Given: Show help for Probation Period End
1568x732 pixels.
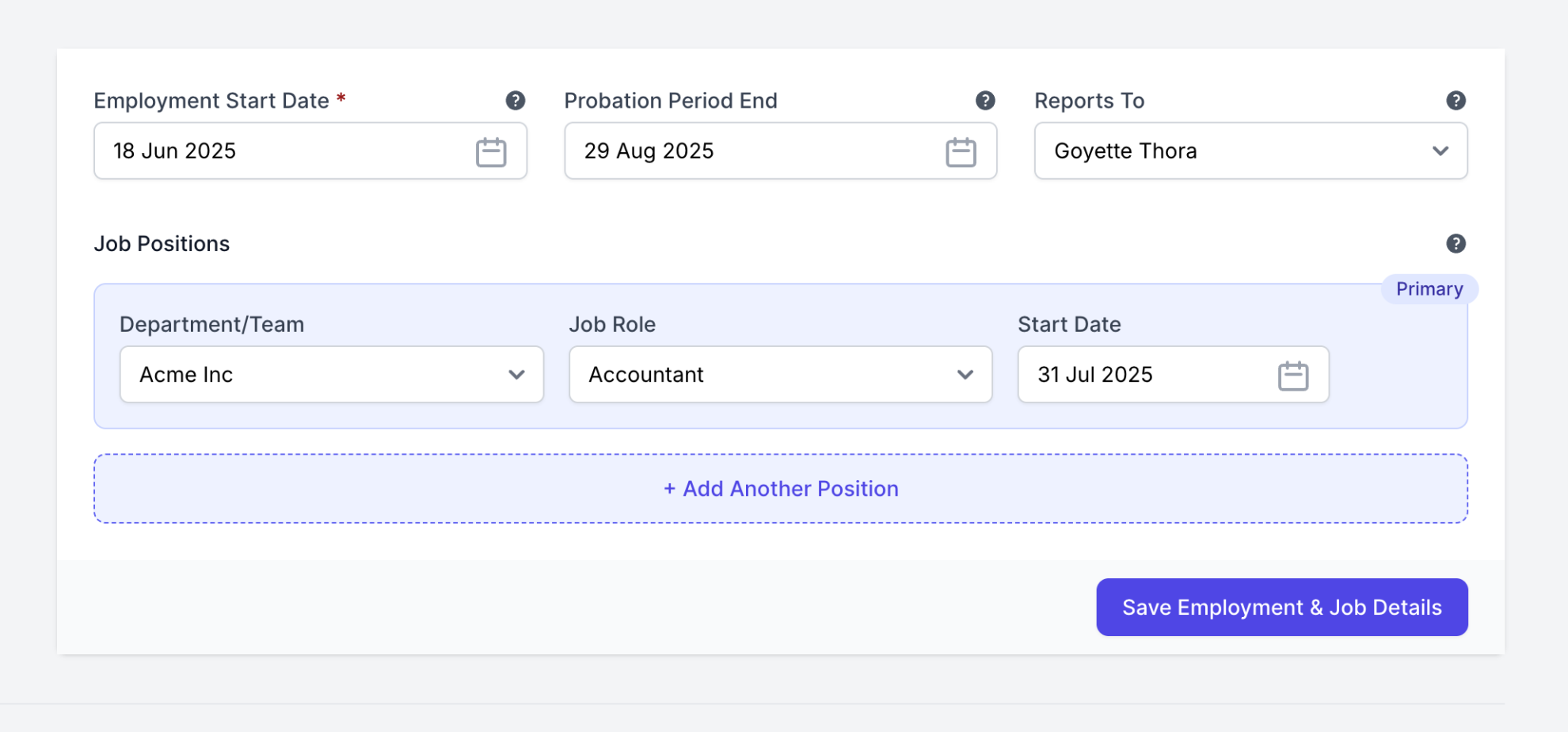Looking at the screenshot, I should coord(985,101).
